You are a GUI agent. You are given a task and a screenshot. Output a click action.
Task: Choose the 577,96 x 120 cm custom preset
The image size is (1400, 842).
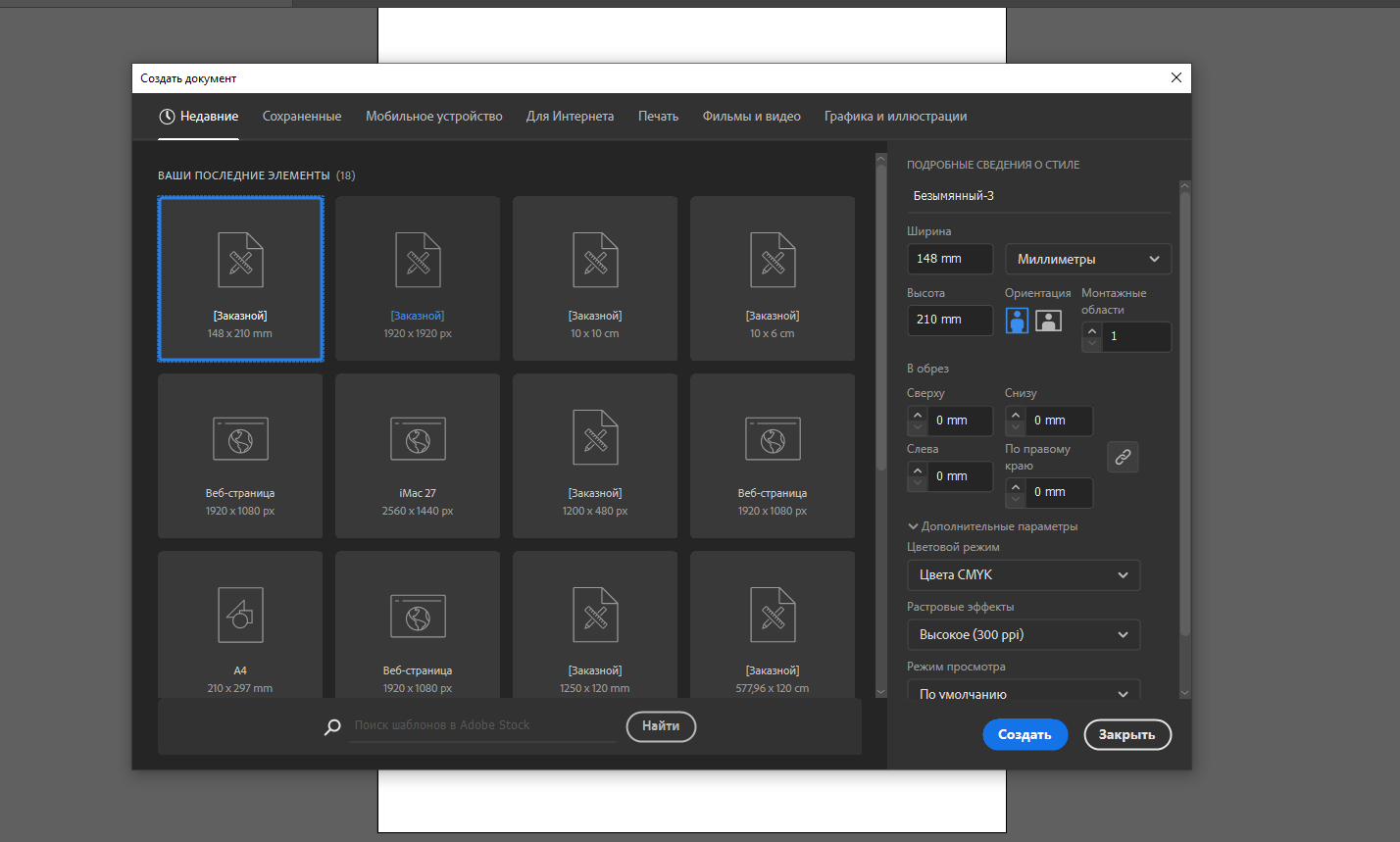click(x=773, y=624)
